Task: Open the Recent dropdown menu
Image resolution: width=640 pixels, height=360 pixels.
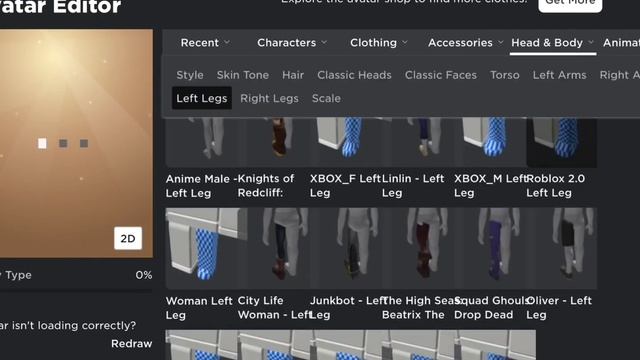Action: pos(205,43)
